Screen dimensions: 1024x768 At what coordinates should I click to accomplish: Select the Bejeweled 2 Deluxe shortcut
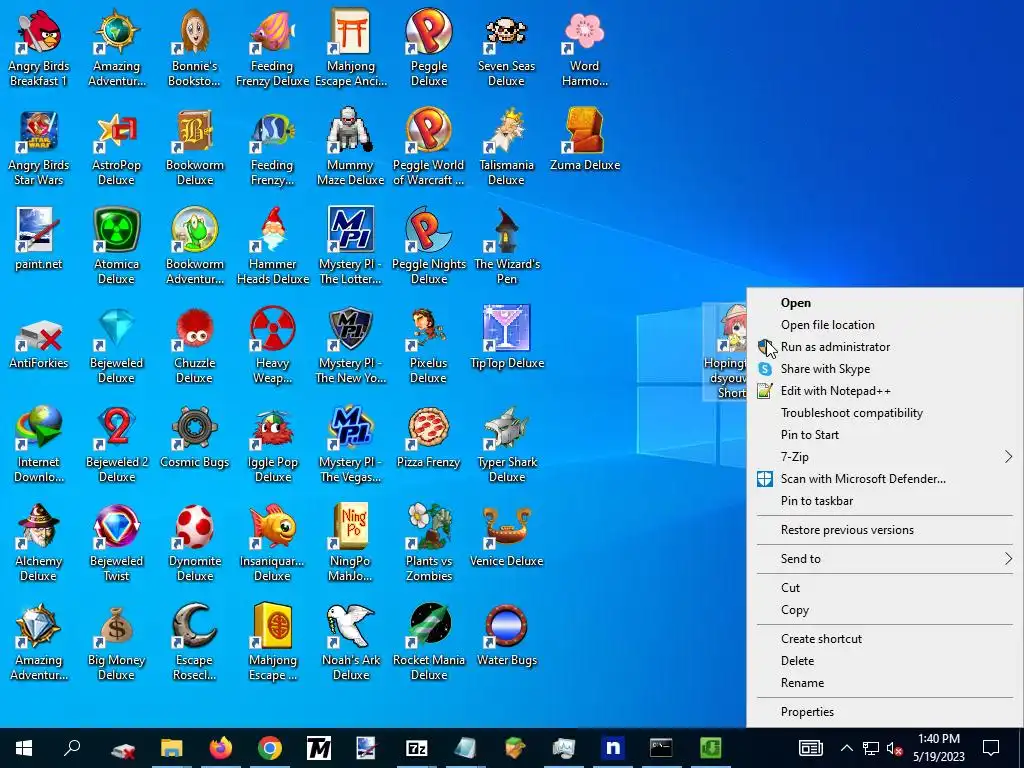(116, 428)
